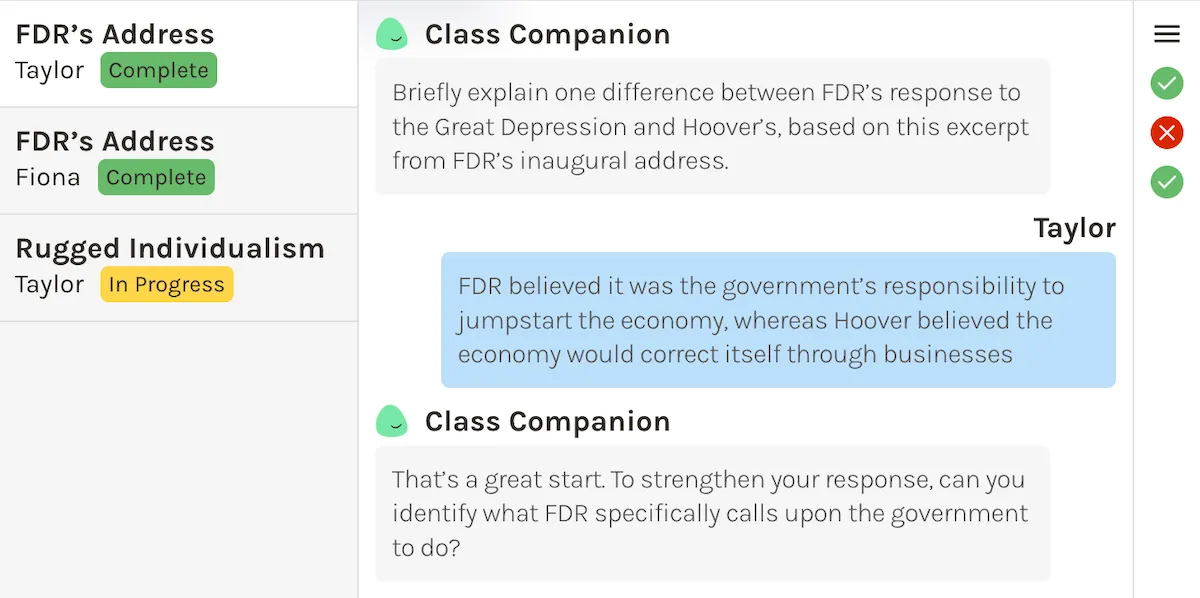
Task: Toggle the Complete badge on Taylor's FDR's Address
Action: click(x=158, y=70)
